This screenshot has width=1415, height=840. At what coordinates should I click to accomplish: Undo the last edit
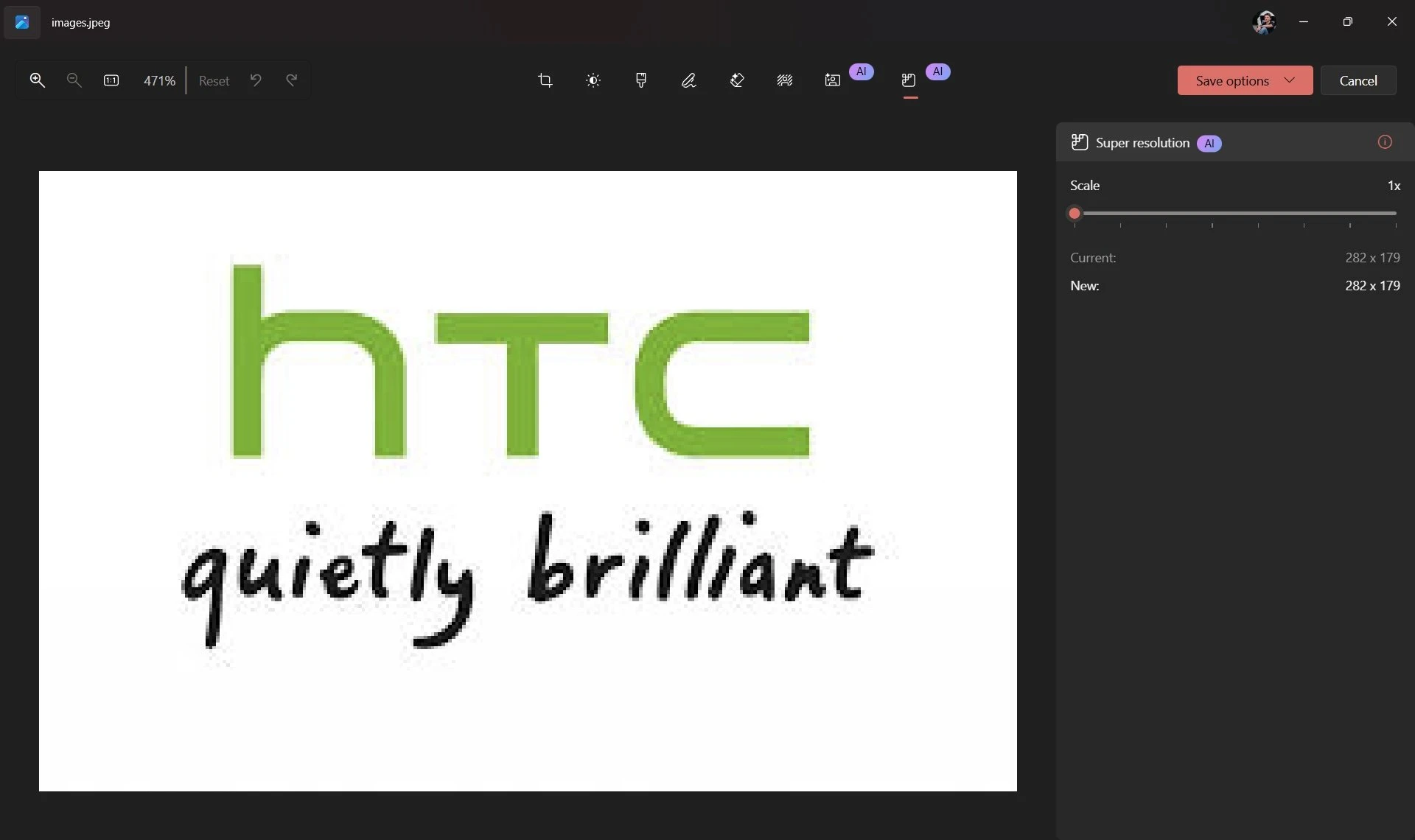[x=256, y=80]
